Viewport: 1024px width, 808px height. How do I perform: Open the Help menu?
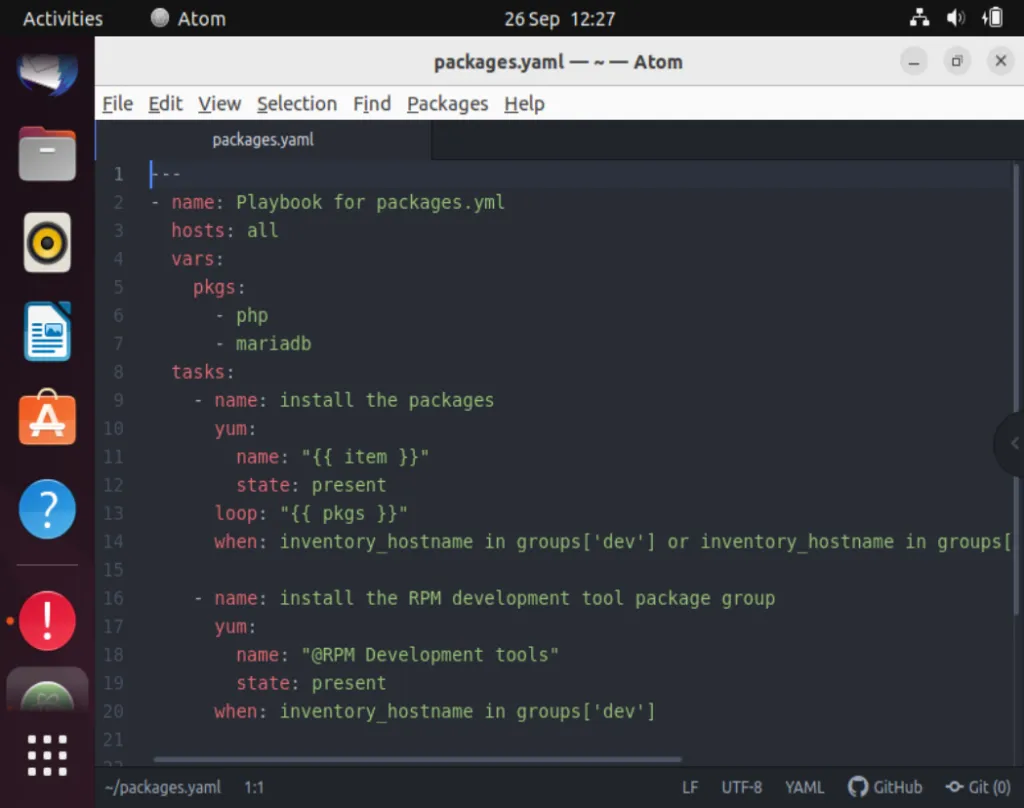point(524,104)
